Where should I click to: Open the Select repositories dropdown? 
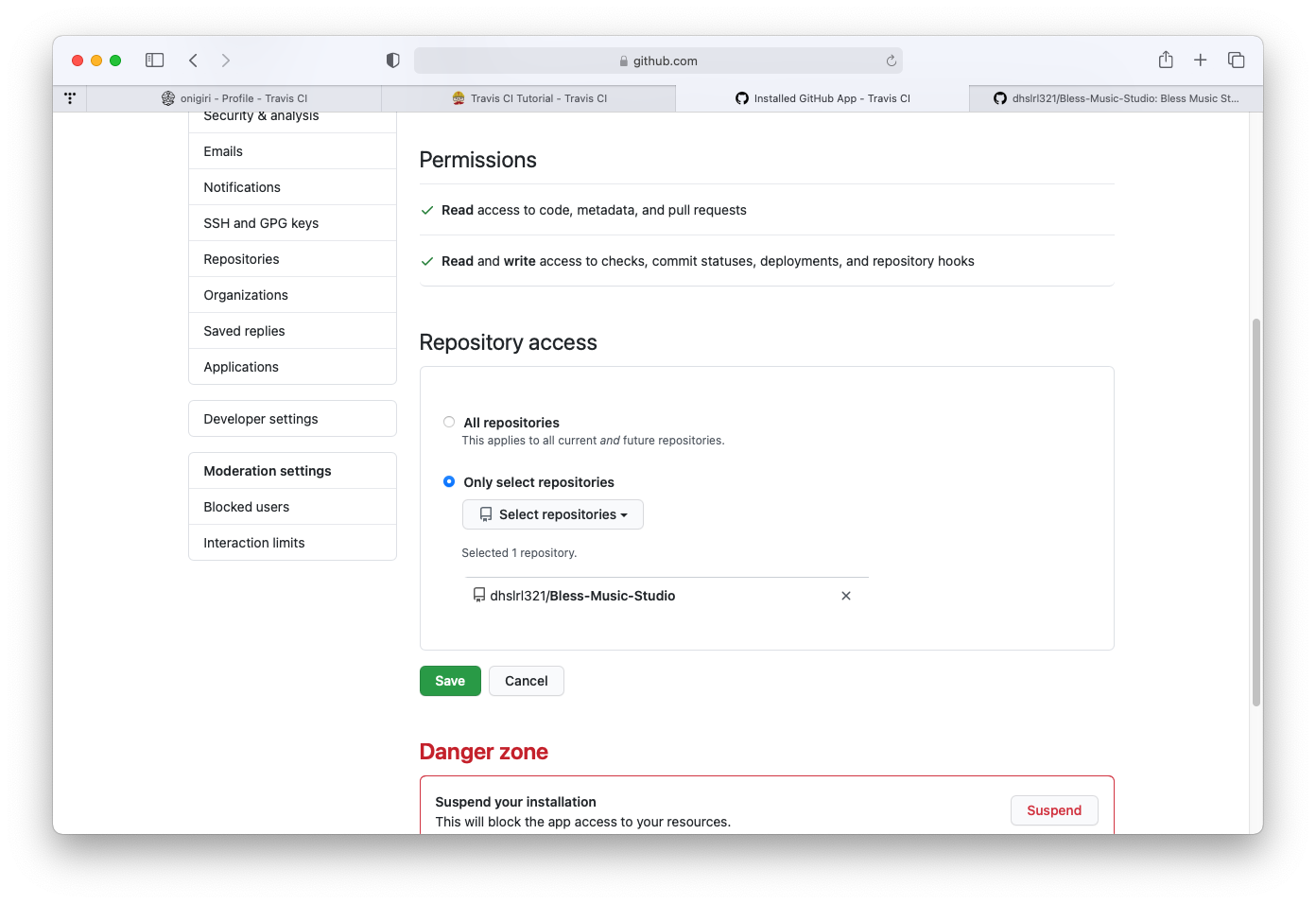pos(553,514)
